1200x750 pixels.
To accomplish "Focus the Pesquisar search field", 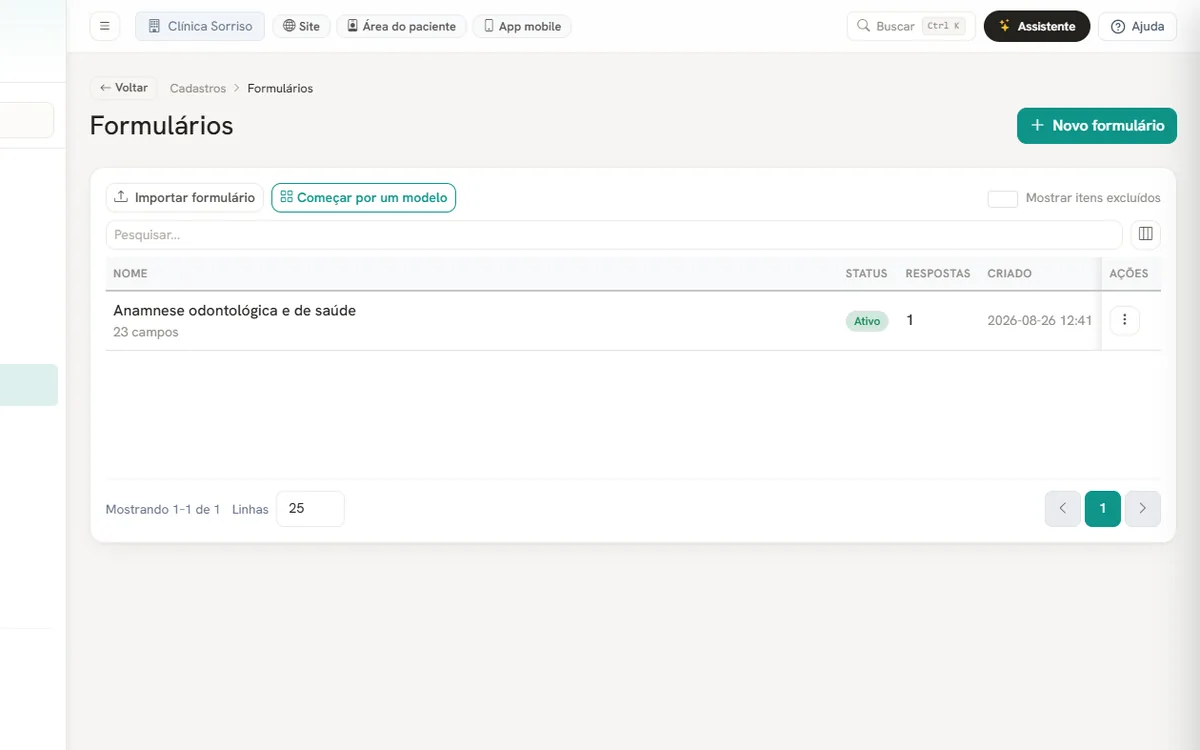I will (614, 235).
